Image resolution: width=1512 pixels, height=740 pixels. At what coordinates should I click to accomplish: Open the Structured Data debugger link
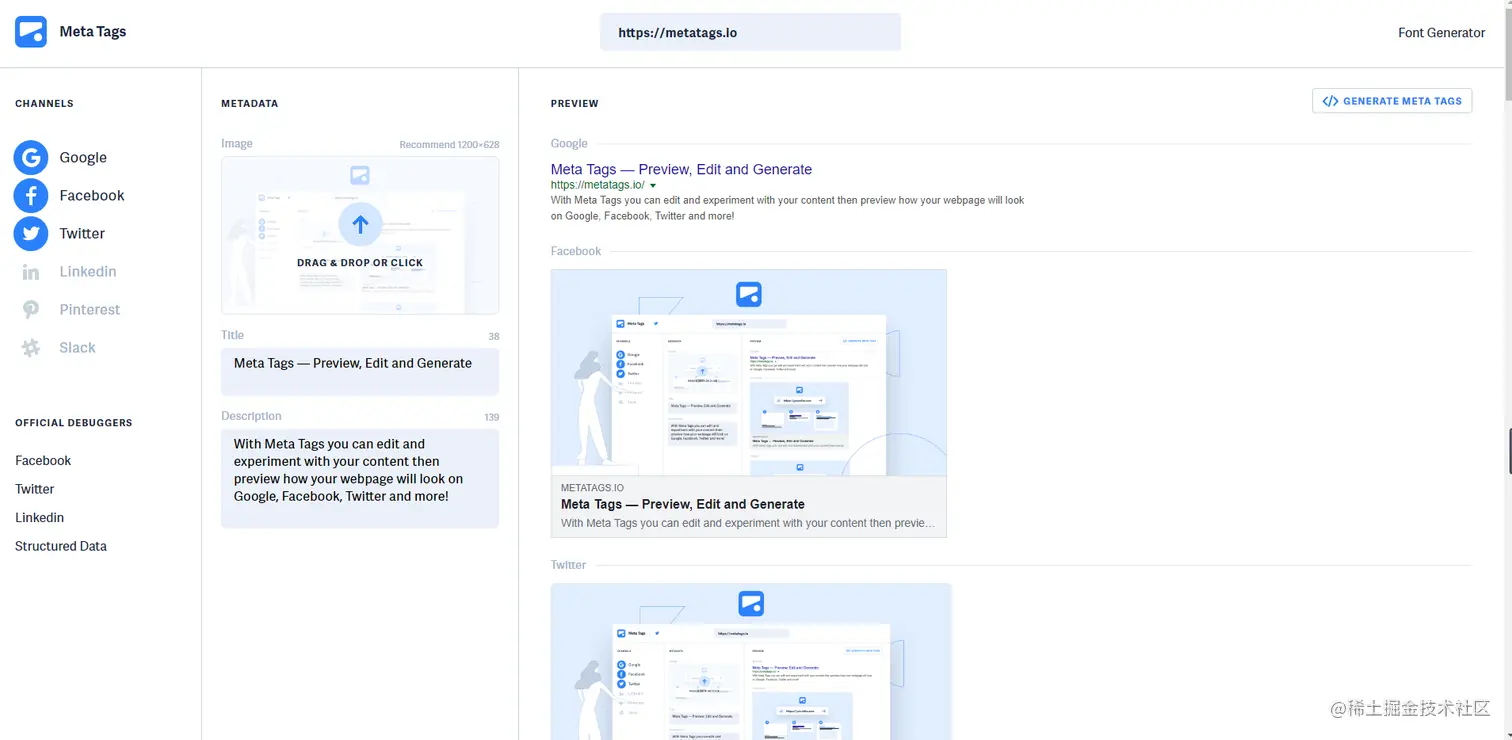(x=61, y=546)
